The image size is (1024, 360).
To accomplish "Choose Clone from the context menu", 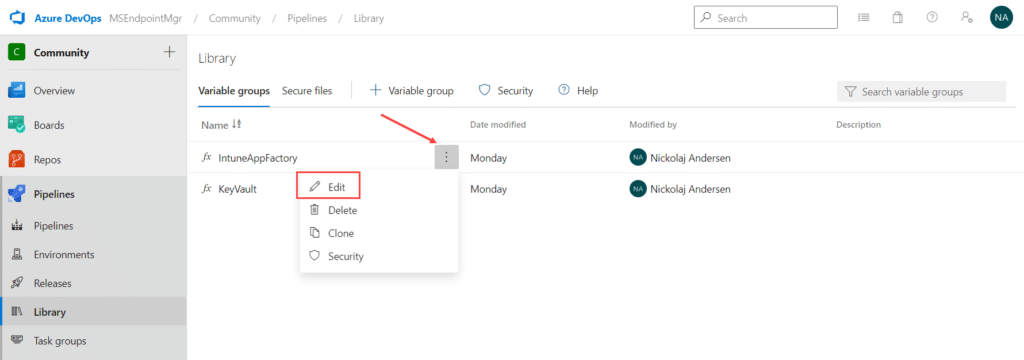I will point(379,233).
